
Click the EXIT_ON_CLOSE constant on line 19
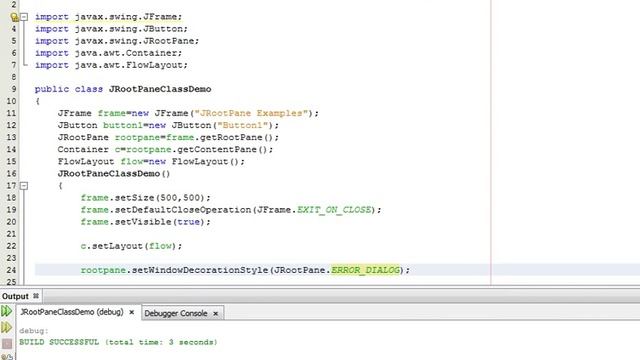pyautogui.click(x=334, y=210)
